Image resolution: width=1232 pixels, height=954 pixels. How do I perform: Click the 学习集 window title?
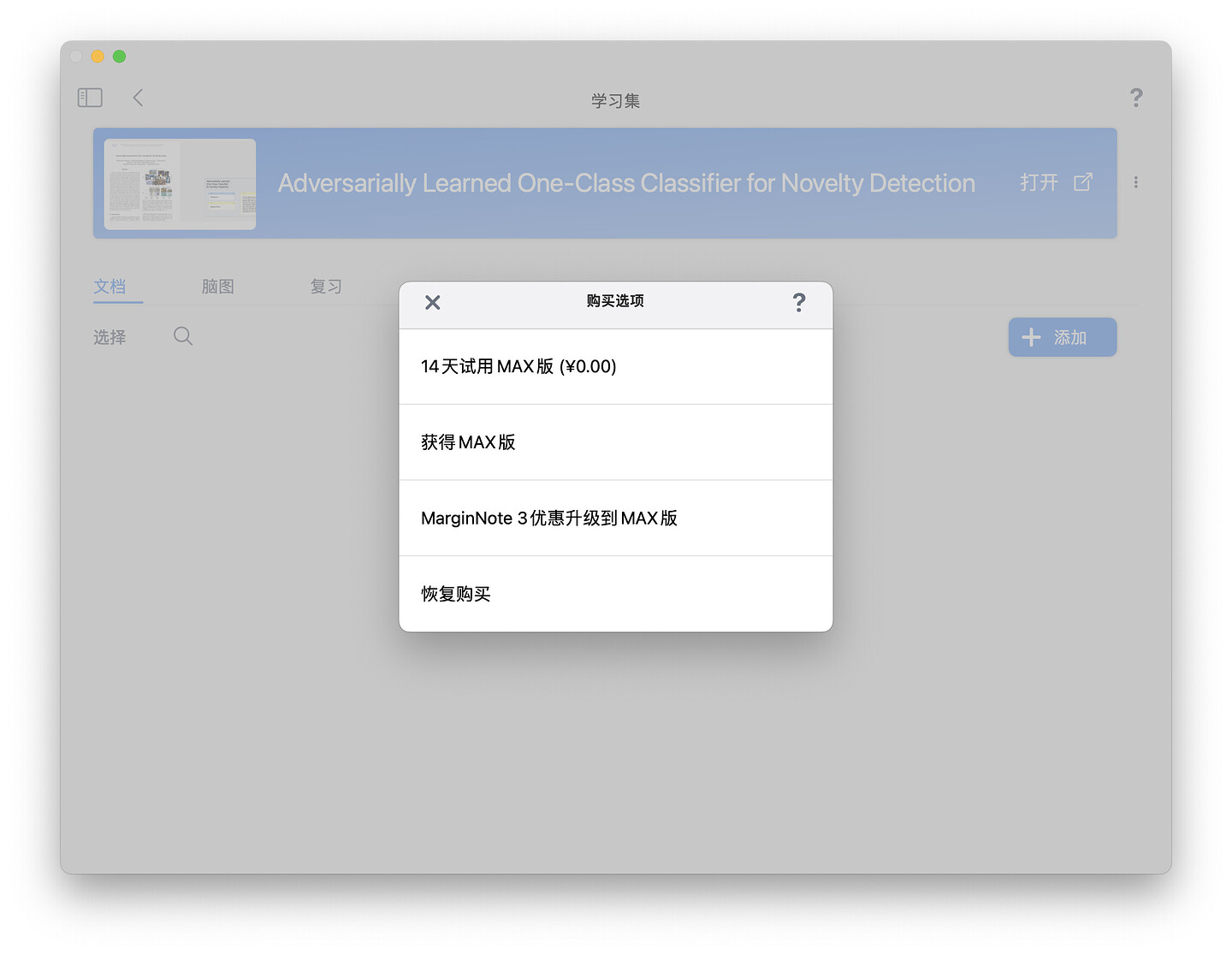[615, 101]
